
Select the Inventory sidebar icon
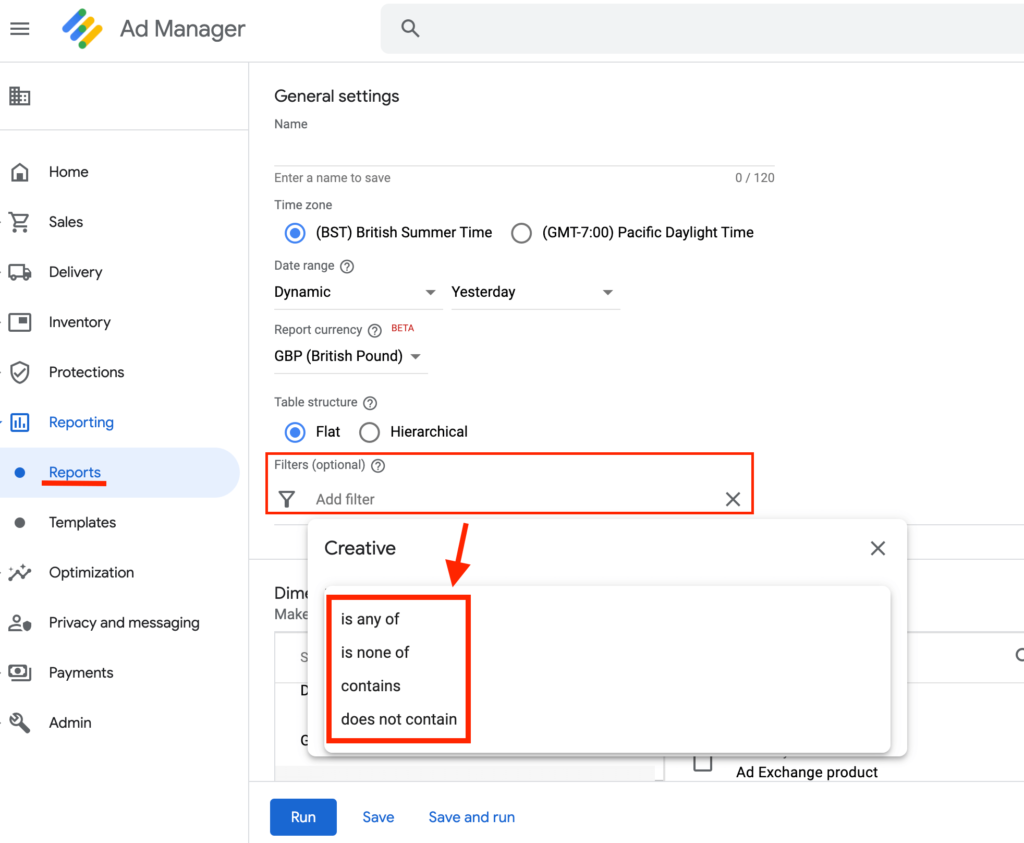20,321
